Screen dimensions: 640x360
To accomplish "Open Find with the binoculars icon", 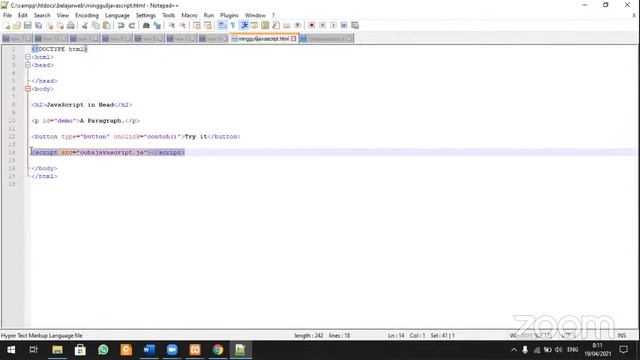I will point(146,25).
